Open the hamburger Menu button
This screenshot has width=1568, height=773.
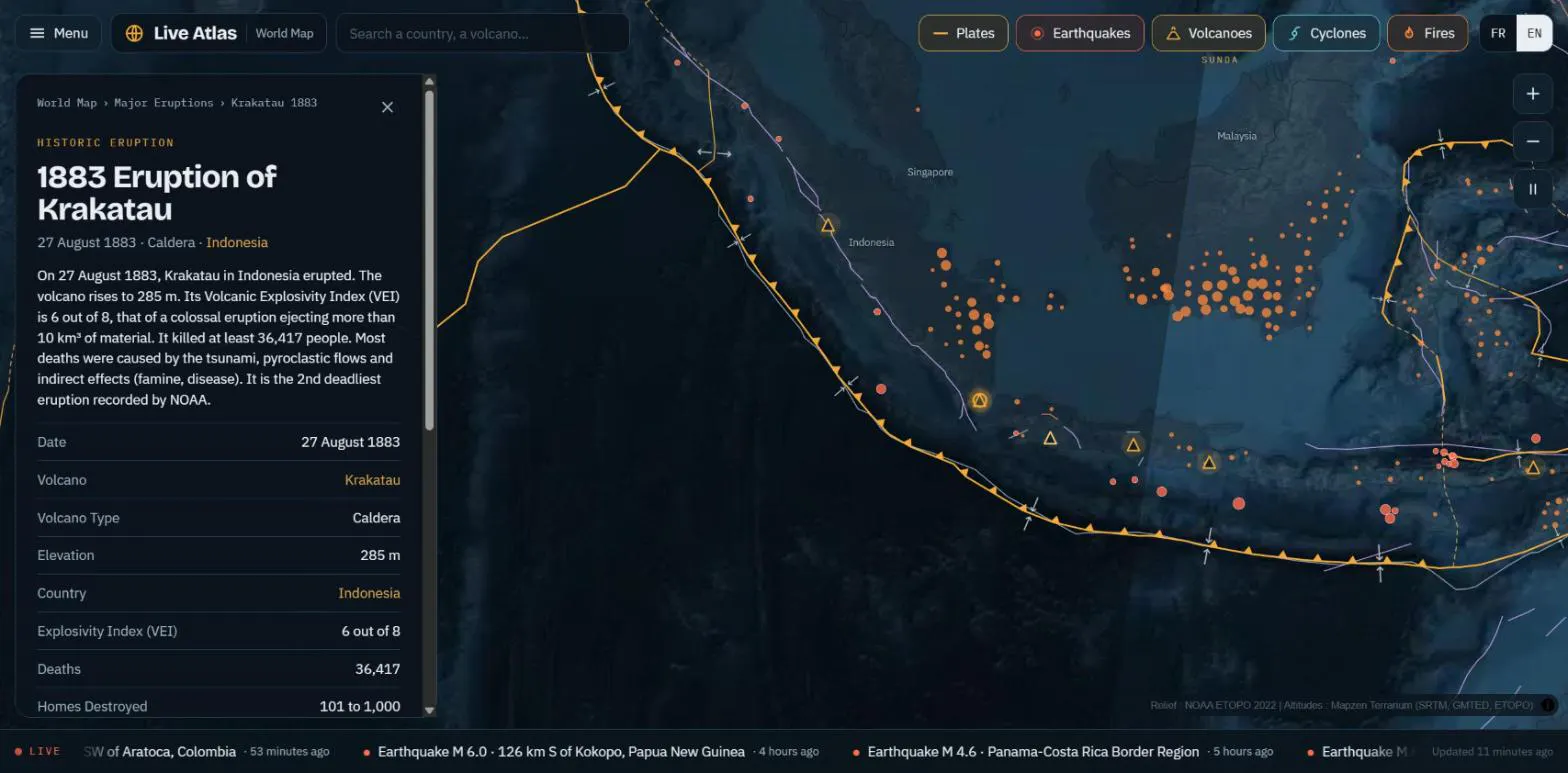(58, 33)
